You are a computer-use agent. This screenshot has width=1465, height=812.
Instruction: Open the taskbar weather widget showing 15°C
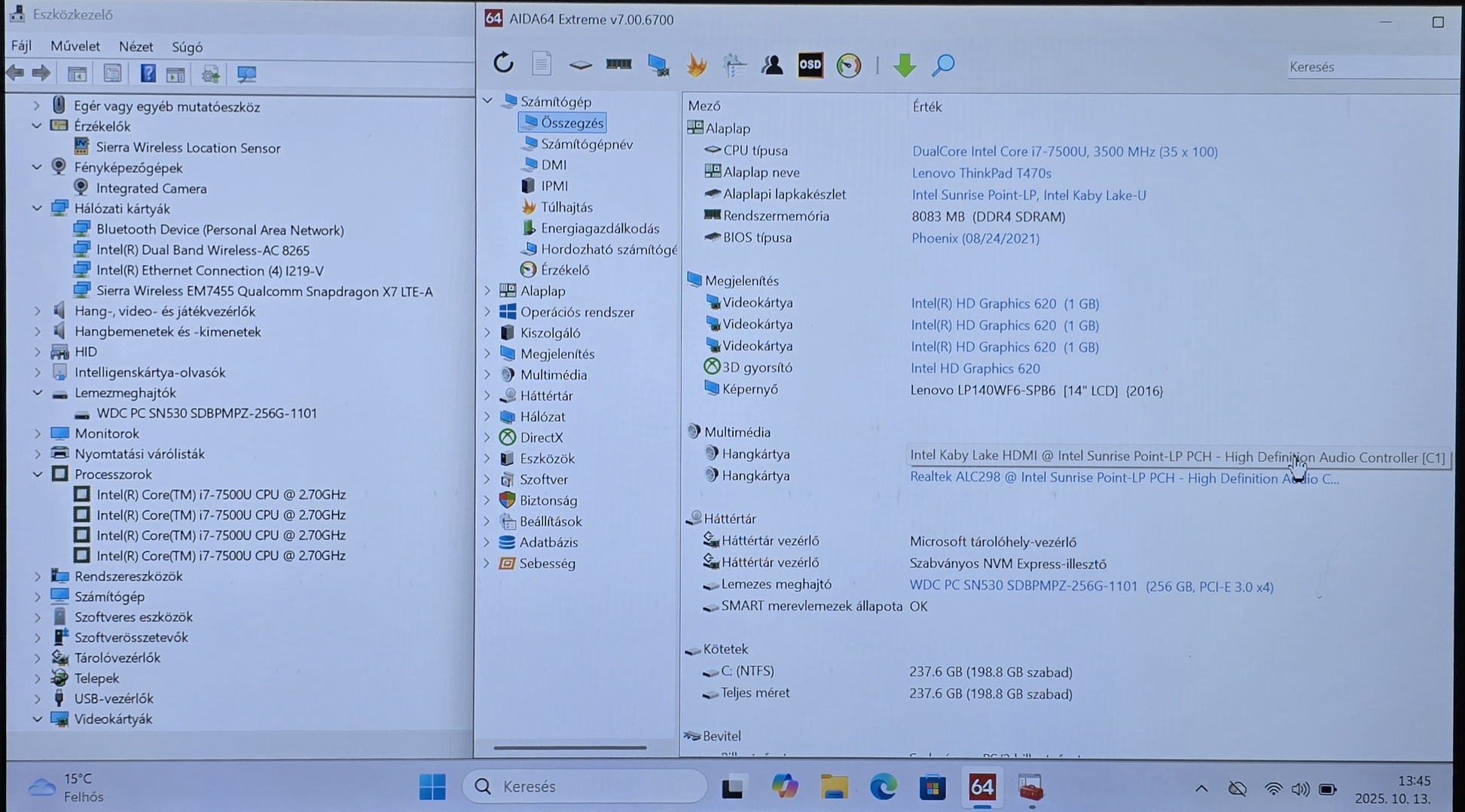point(66,787)
